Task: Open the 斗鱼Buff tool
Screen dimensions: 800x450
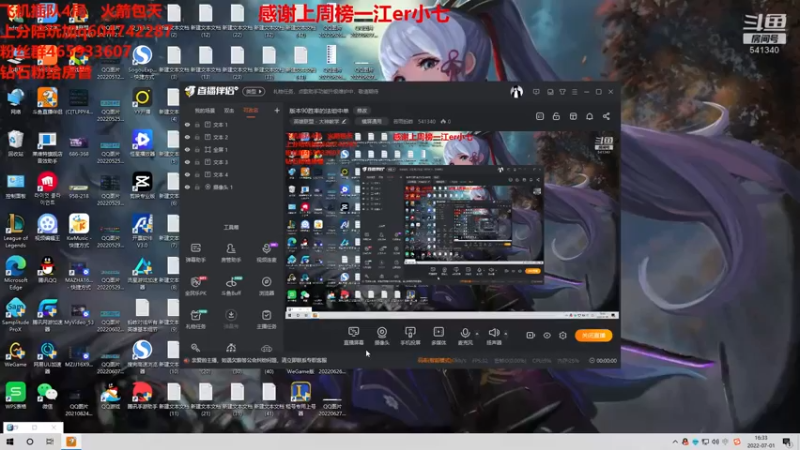Action: click(231, 286)
